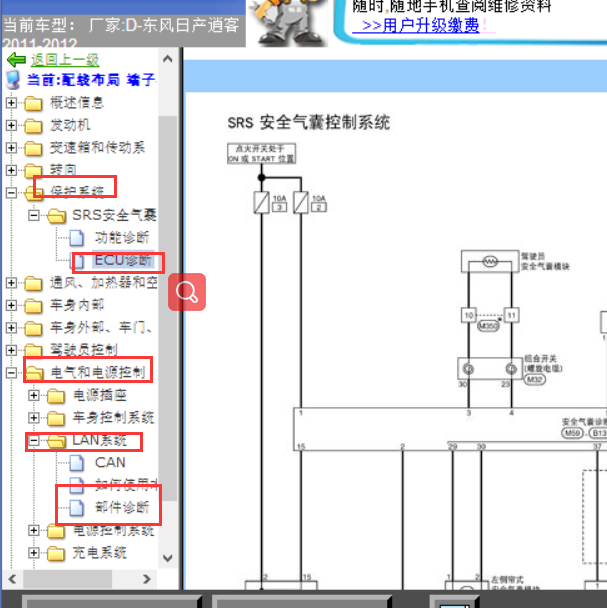Click the tree horizontal scrollbar thumb
Screen dimensions: 607x608
[x=67, y=579]
